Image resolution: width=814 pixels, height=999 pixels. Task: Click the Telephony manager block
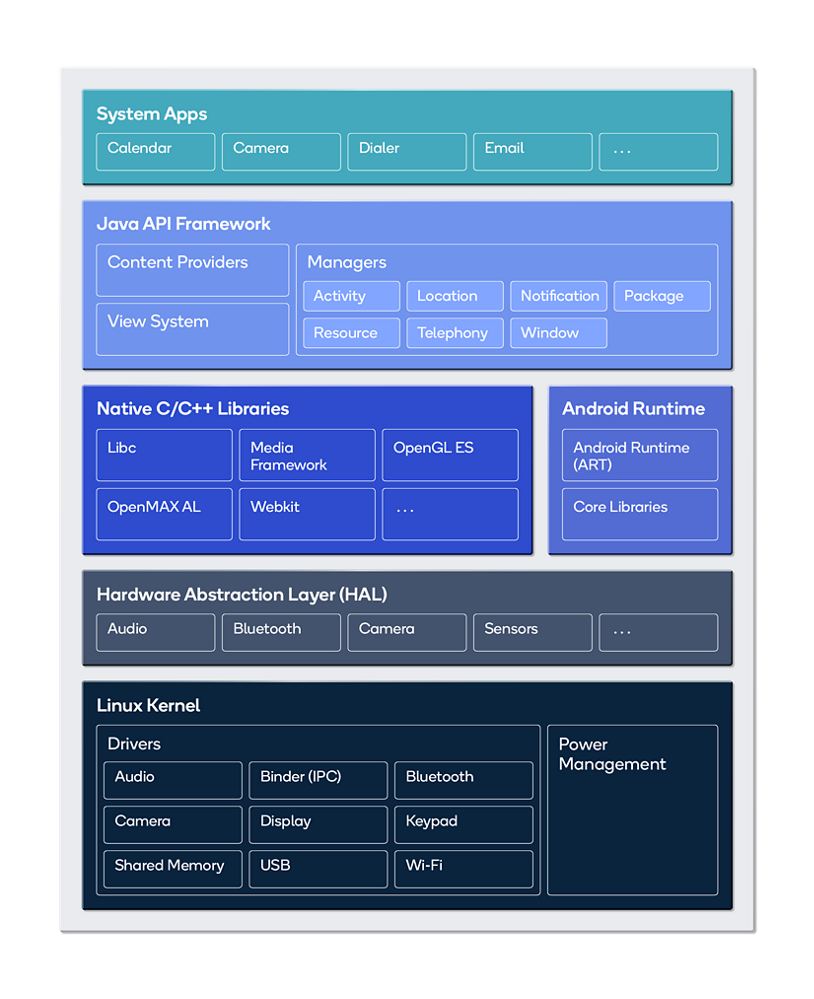pyautogui.click(x=454, y=332)
